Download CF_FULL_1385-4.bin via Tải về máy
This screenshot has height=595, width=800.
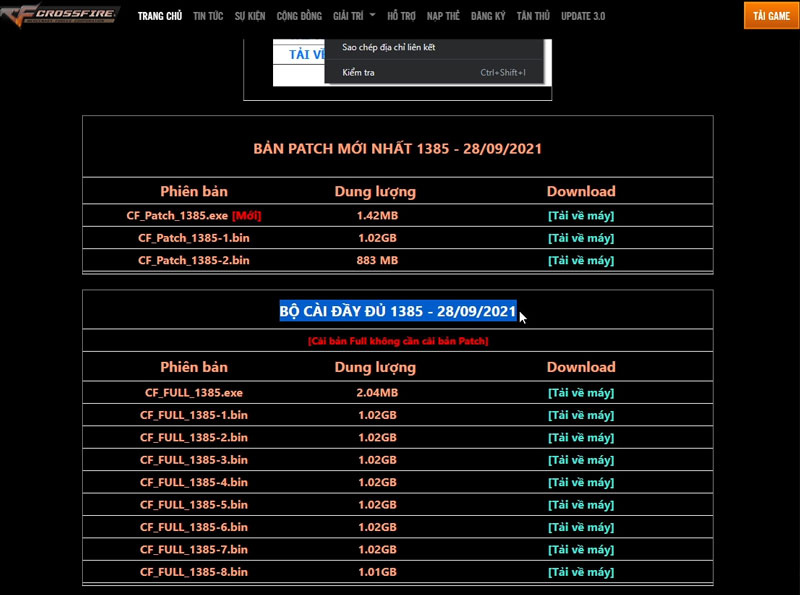(580, 482)
